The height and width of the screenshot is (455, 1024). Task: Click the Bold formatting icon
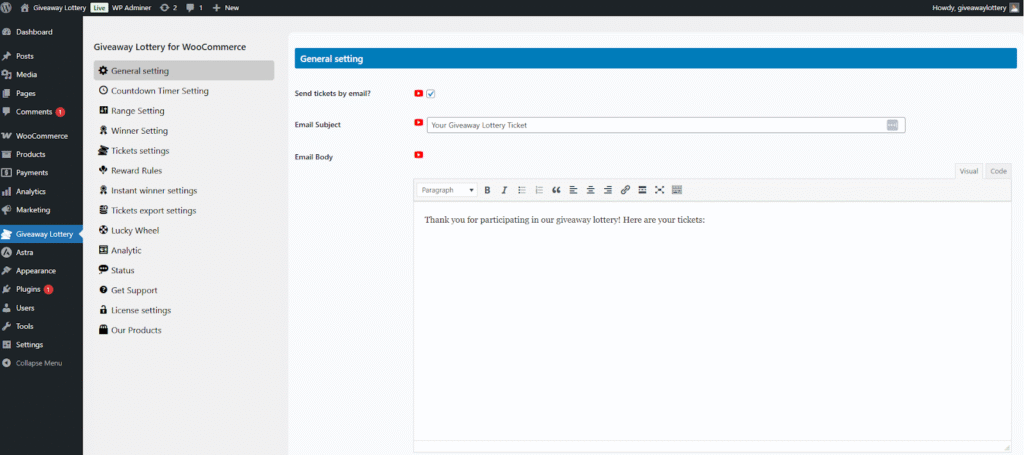[487, 190]
